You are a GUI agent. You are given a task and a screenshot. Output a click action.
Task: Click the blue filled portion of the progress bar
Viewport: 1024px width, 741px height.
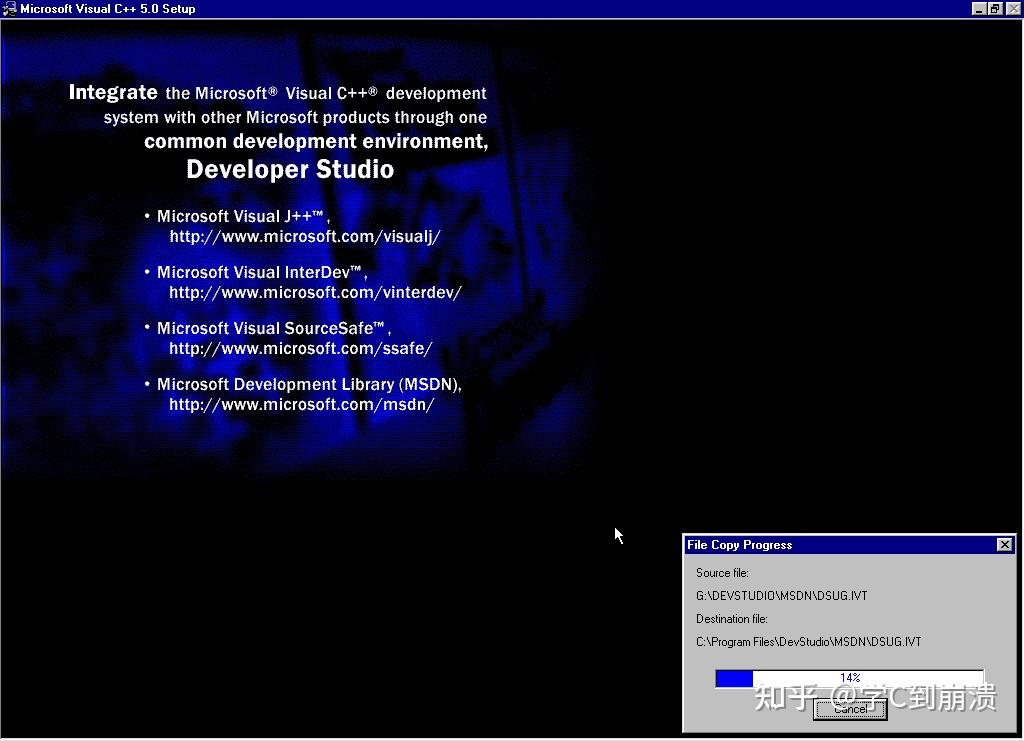click(732, 678)
